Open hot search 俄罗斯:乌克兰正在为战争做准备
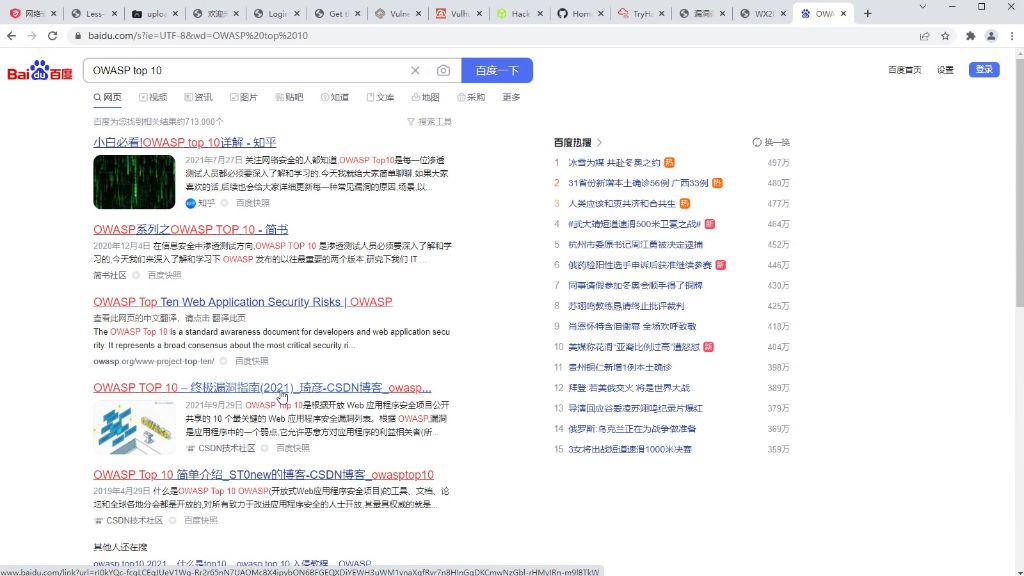 point(632,429)
